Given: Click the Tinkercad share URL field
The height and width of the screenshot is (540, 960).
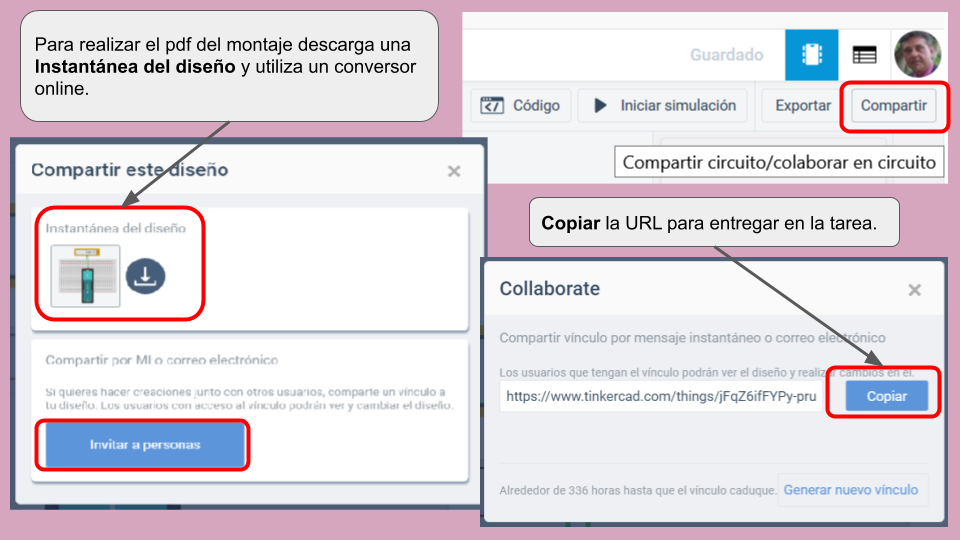Looking at the screenshot, I should tap(661, 396).
